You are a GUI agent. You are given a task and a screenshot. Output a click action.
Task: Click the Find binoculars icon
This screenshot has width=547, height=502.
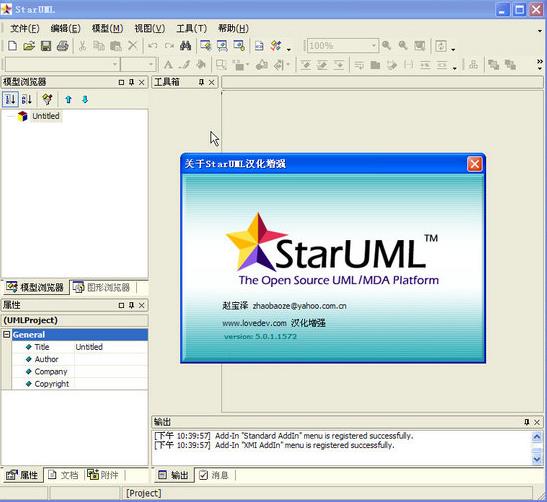point(186,46)
